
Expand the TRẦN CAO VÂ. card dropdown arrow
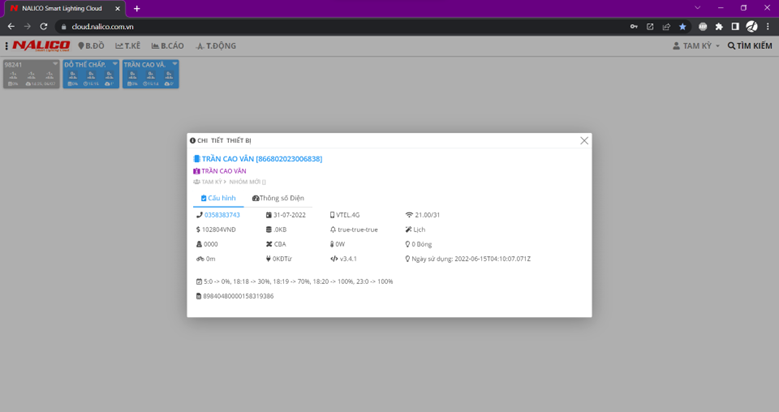coord(174,64)
